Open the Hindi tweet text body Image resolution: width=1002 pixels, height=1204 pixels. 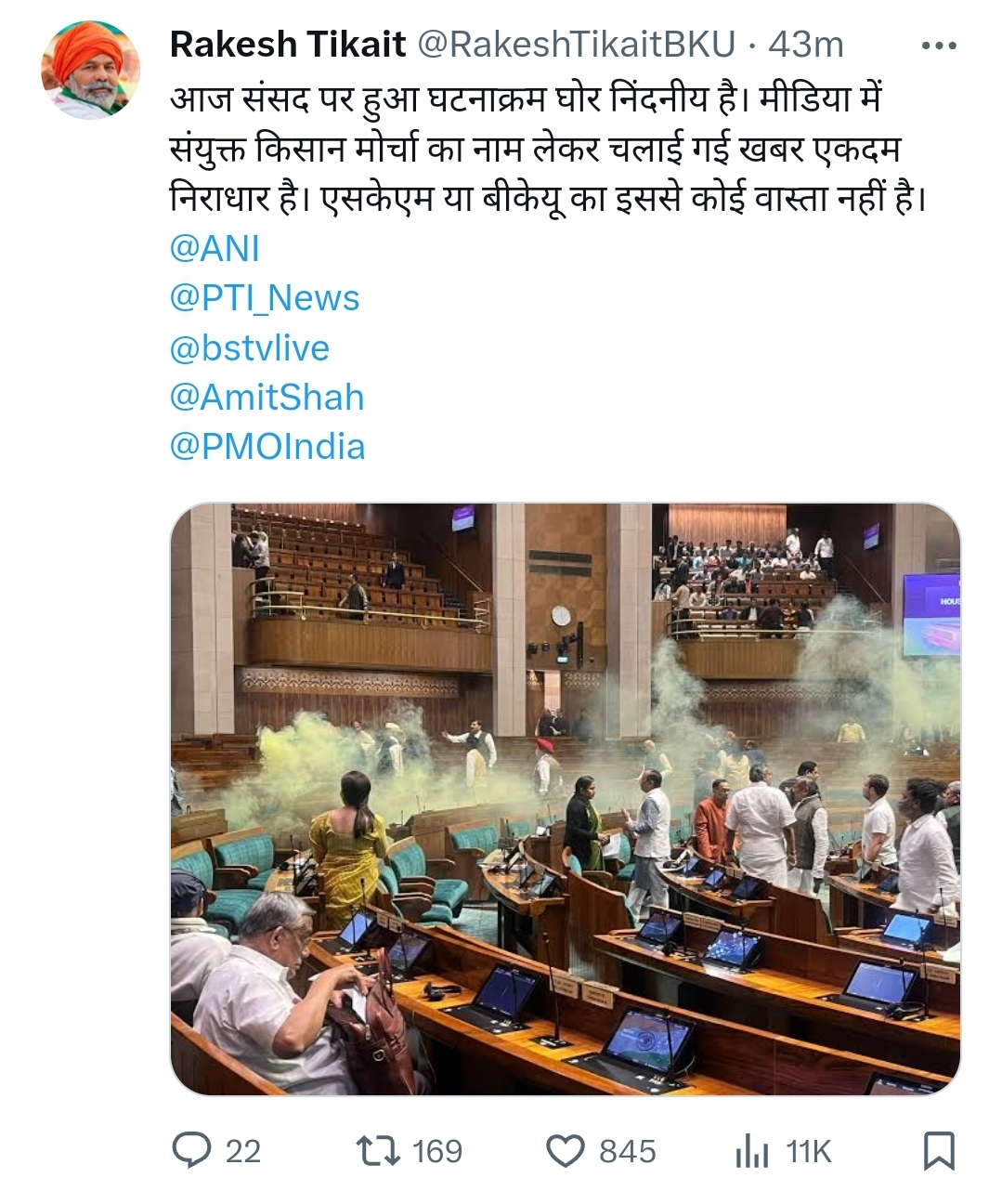(548, 149)
